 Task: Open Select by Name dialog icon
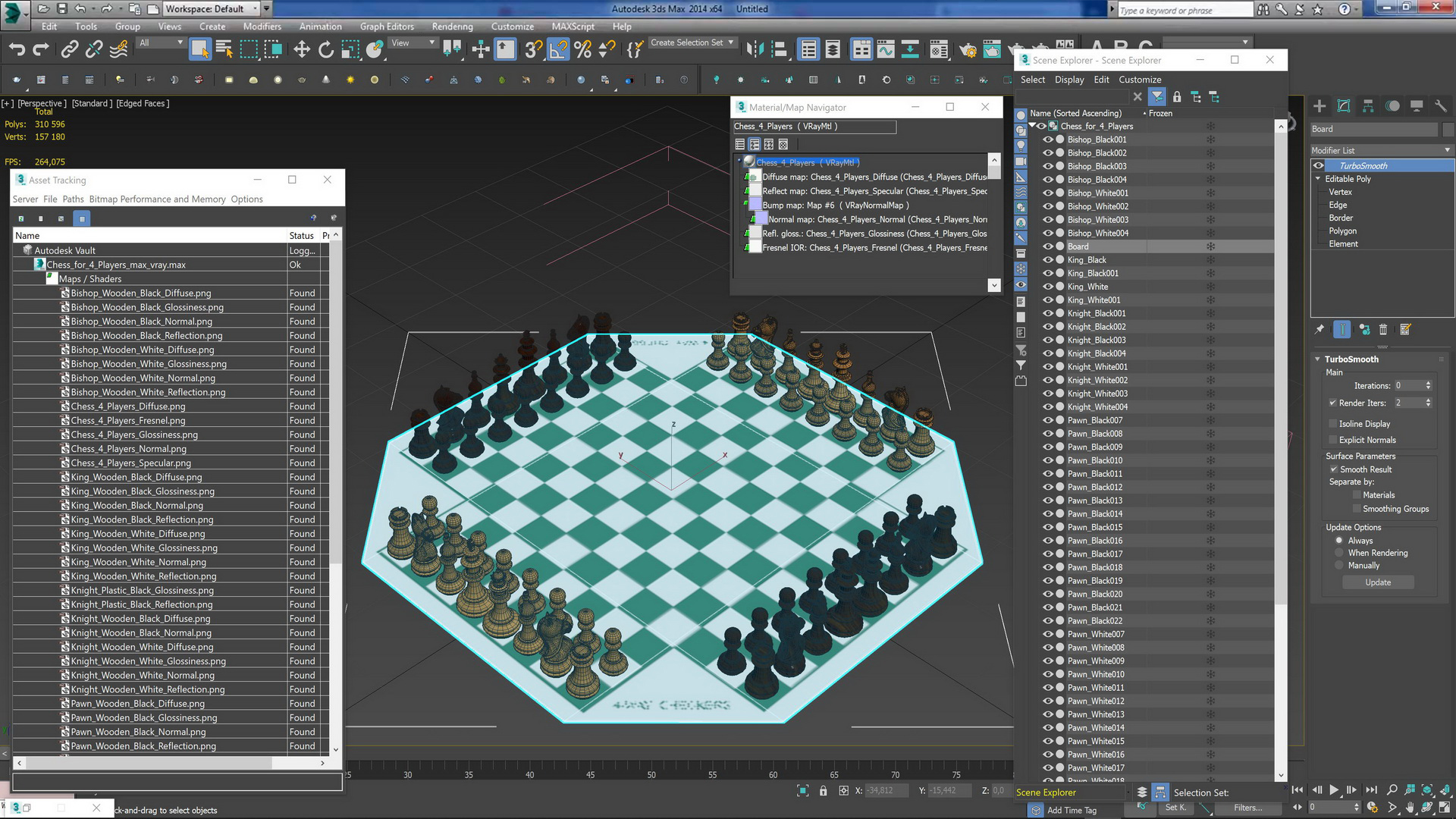click(224, 50)
